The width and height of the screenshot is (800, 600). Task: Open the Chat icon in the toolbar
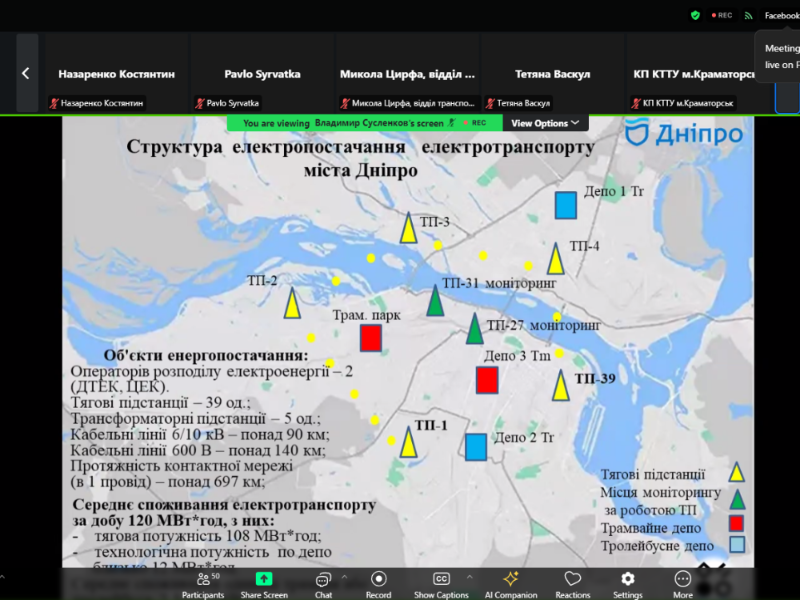click(x=323, y=578)
